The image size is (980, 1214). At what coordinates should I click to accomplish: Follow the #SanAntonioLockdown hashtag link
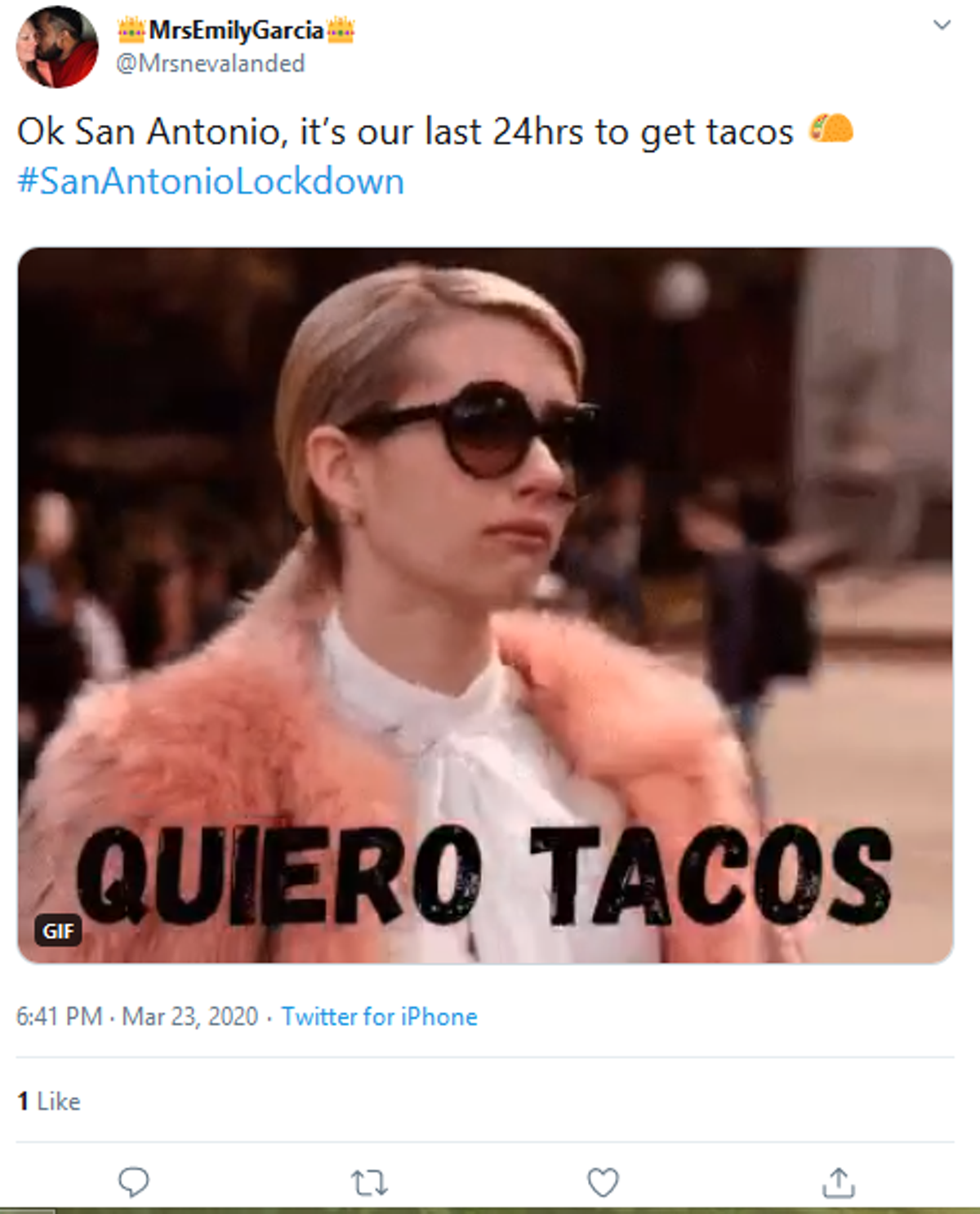(211, 181)
